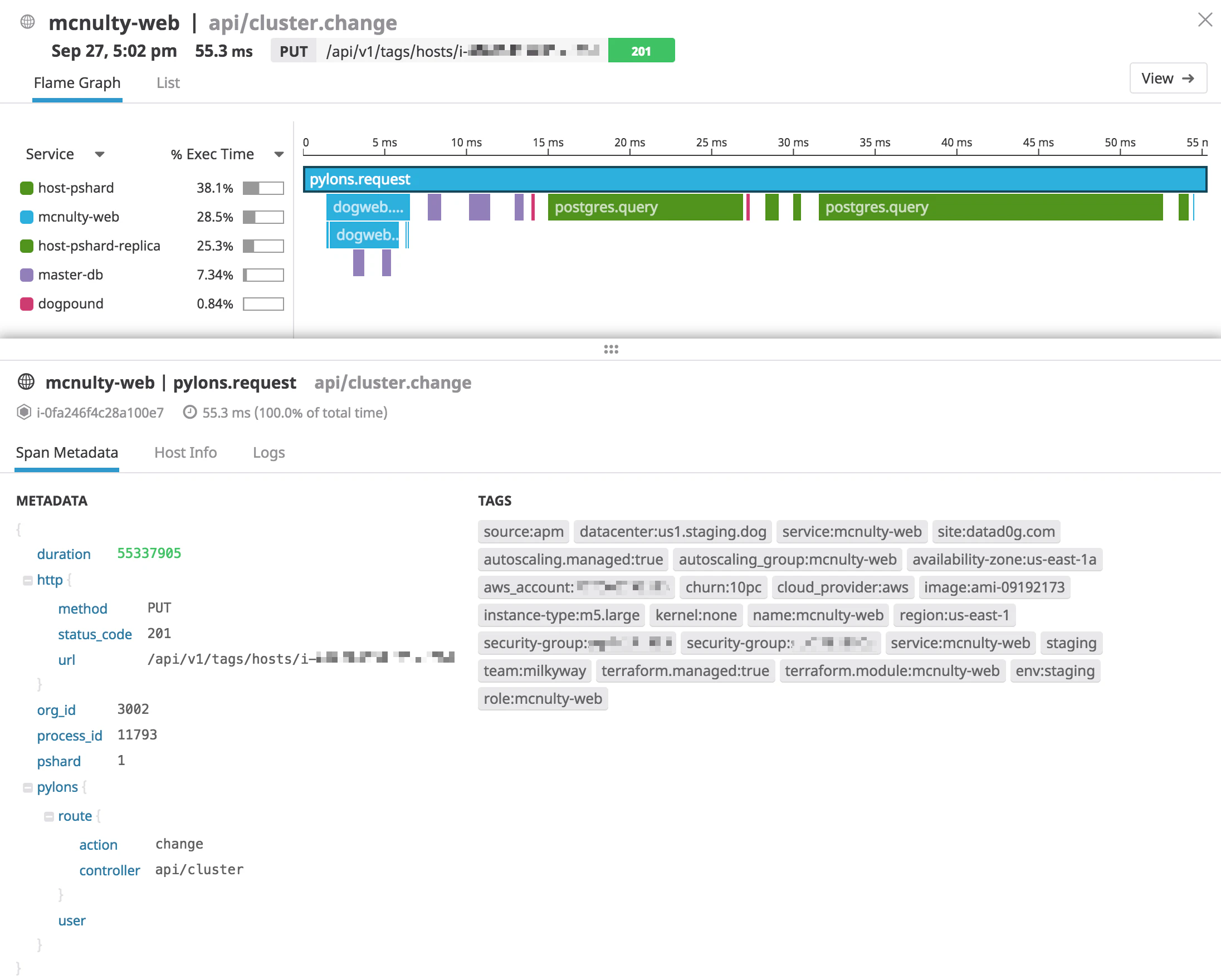Screen dimensions: 1221x980
Task: Click the arrow icon in the View button
Action: pyautogui.click(x=1188, y=78)
